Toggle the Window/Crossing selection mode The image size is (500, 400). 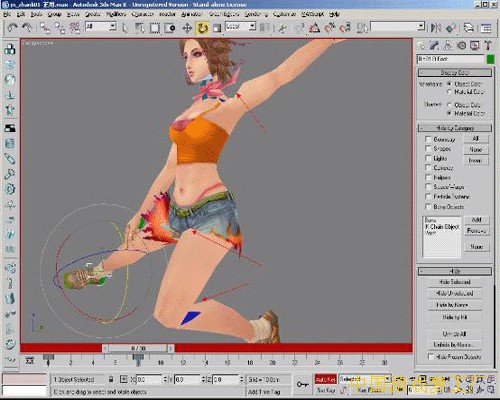(170, 28)
